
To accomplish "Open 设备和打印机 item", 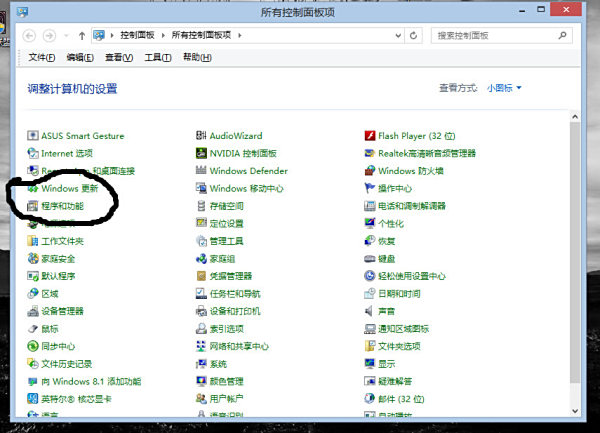I will 235,311.
